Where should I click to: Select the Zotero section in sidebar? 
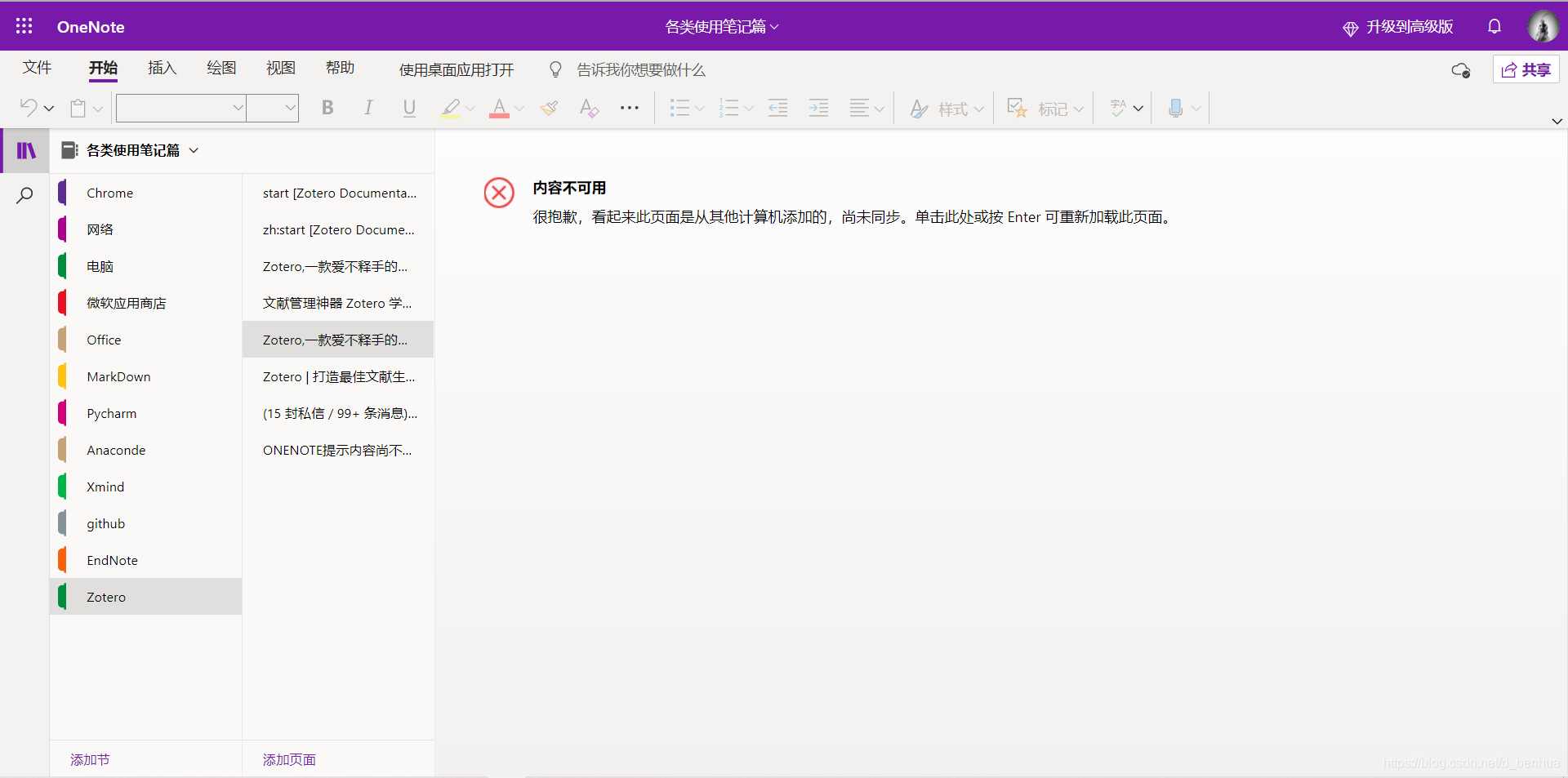[x=106, y=597]
